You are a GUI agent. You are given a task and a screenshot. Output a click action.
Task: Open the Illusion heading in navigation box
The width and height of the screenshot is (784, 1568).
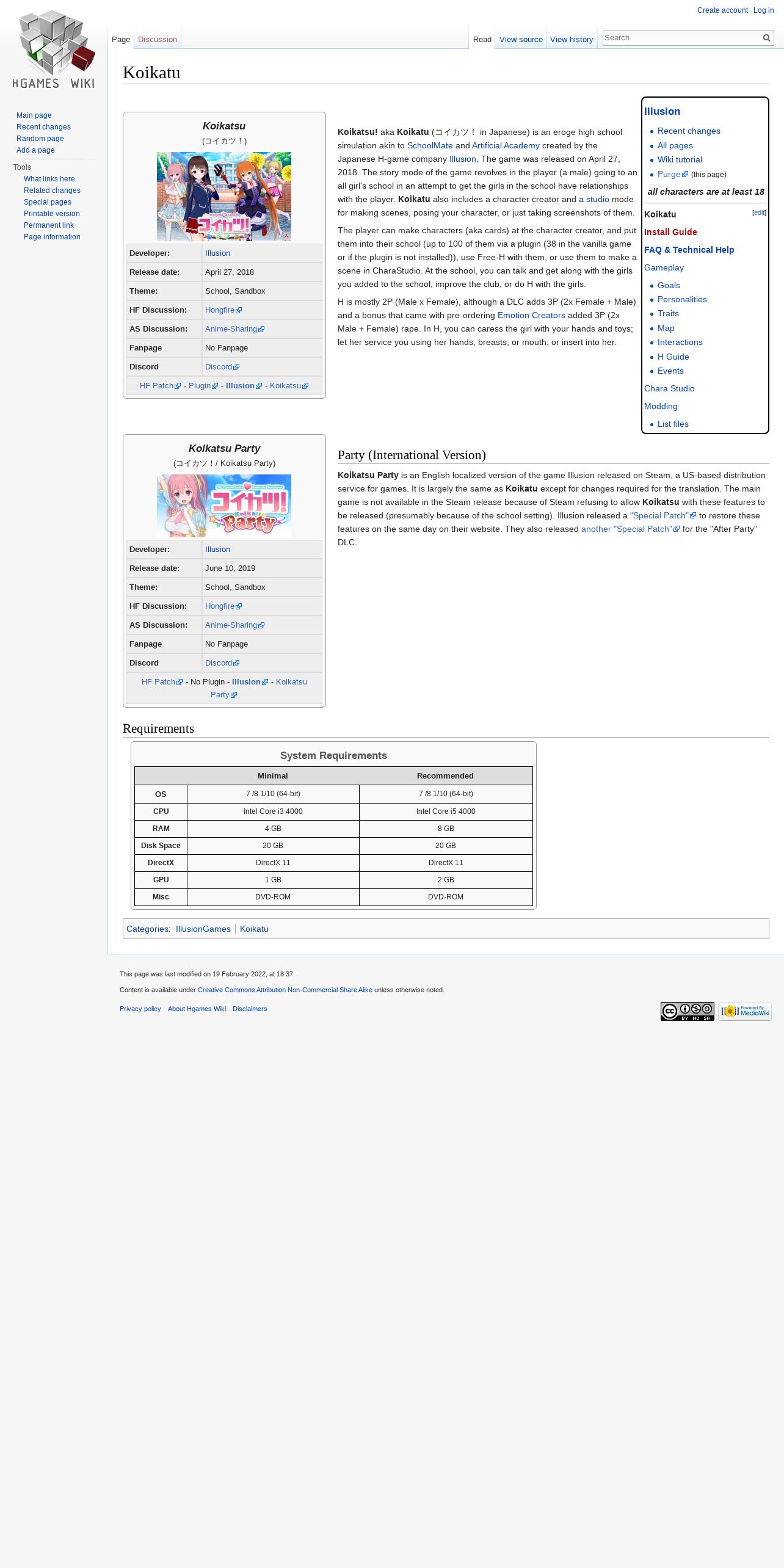coord(662,111)
